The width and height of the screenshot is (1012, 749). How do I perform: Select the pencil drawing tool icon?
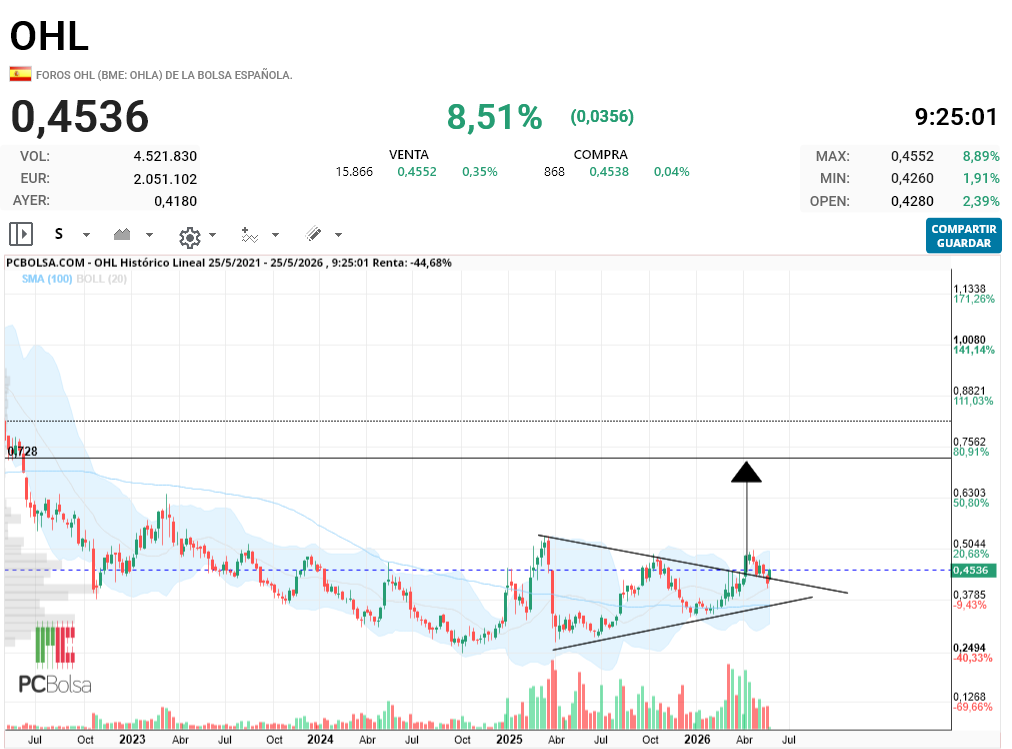314,234
